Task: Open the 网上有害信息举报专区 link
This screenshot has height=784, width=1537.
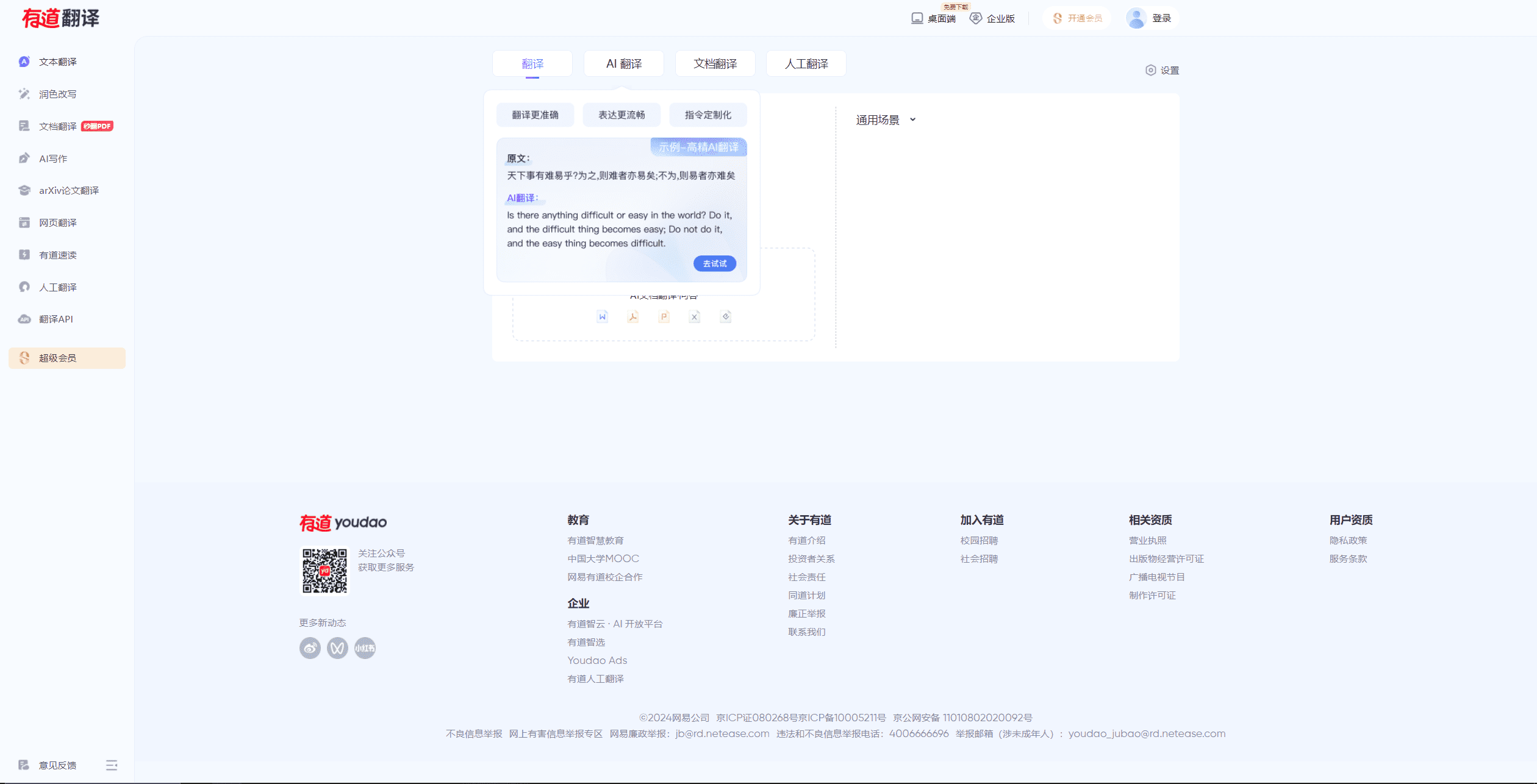Action: coord(556,733)
